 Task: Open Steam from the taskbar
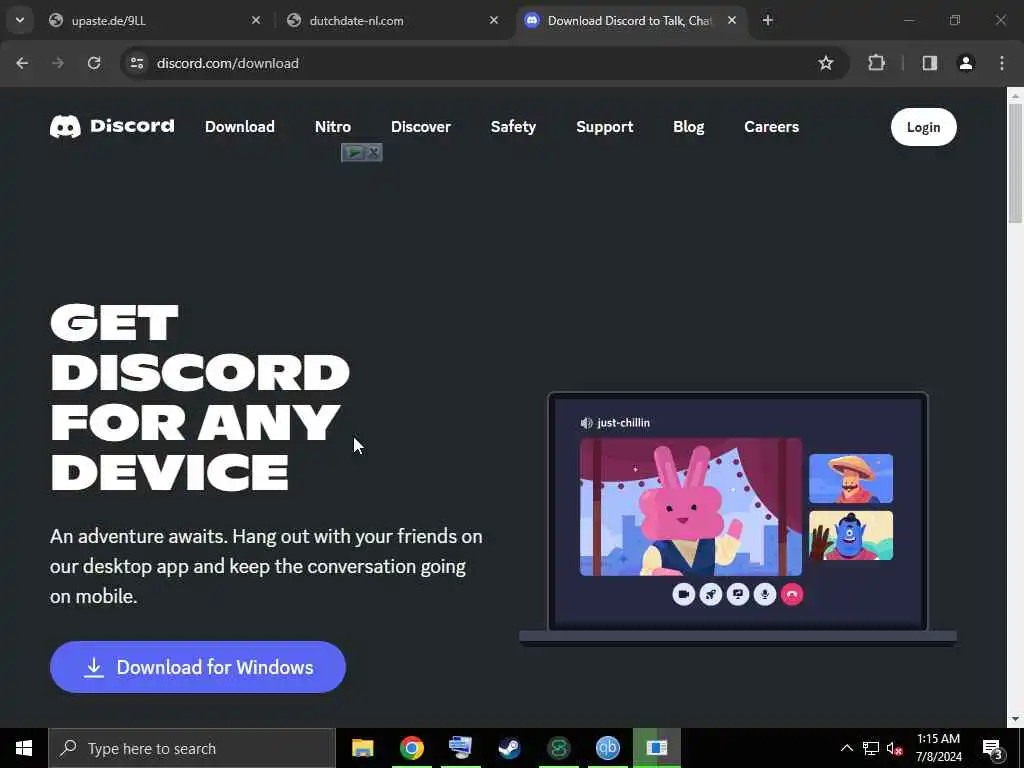point(509,748)
